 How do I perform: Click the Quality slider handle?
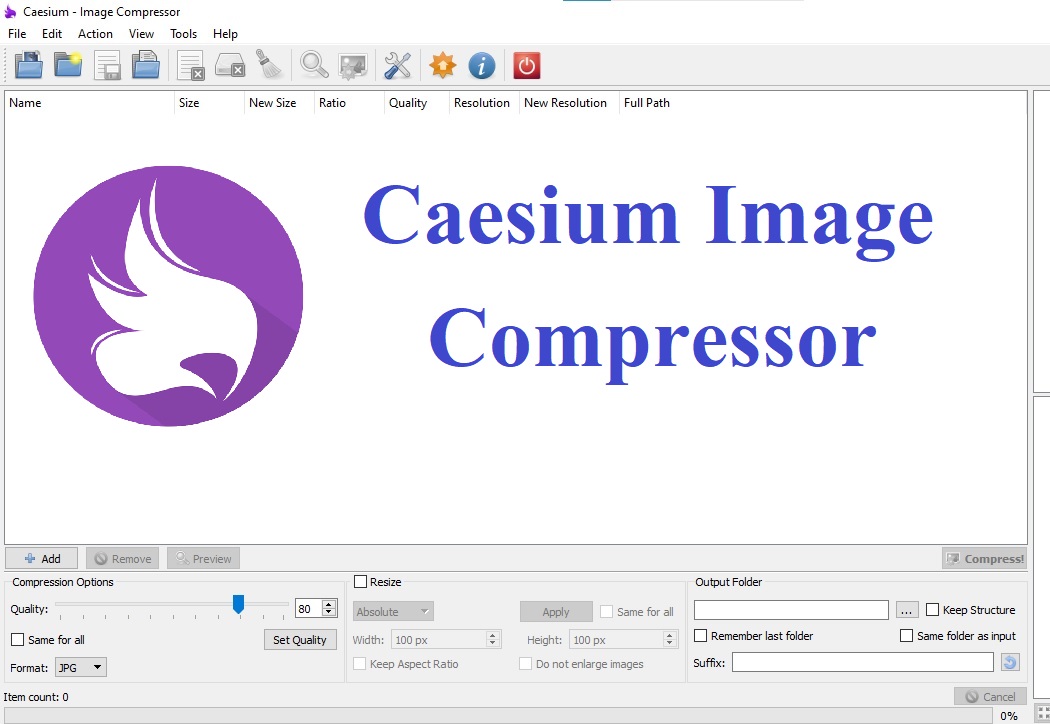point(238,604)
